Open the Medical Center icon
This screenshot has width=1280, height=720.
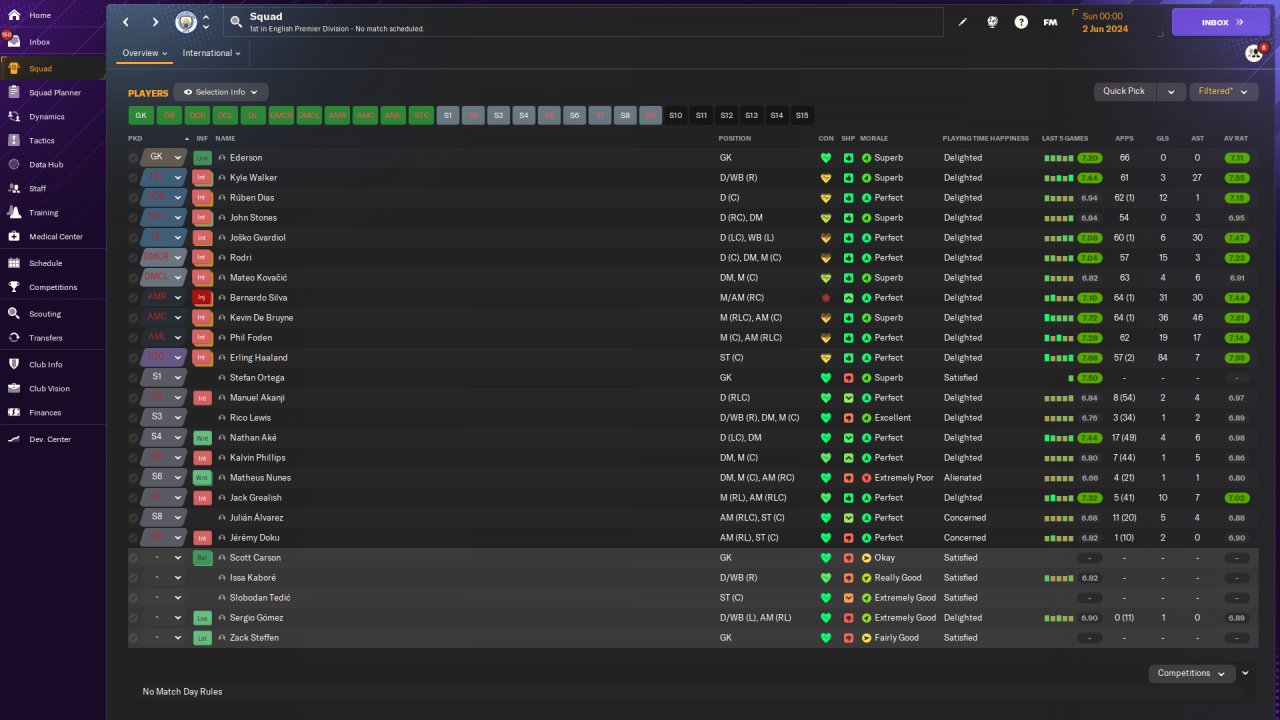click(x=14, y=236)
